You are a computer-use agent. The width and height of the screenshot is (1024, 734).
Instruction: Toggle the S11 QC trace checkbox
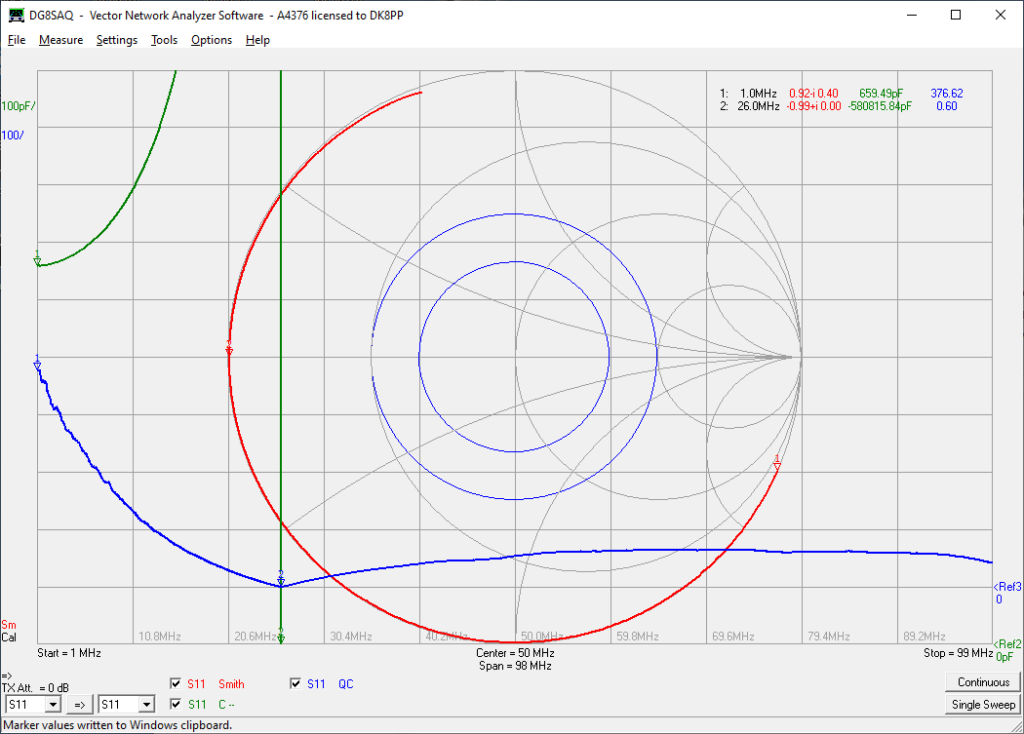(295, 684)
